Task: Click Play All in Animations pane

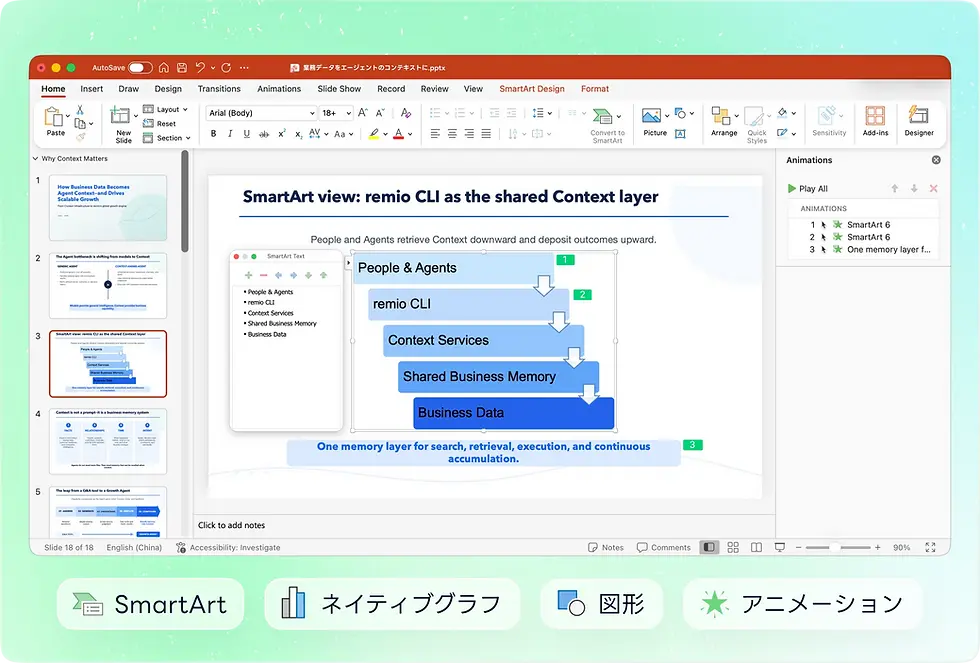Action: click(808, 189)
